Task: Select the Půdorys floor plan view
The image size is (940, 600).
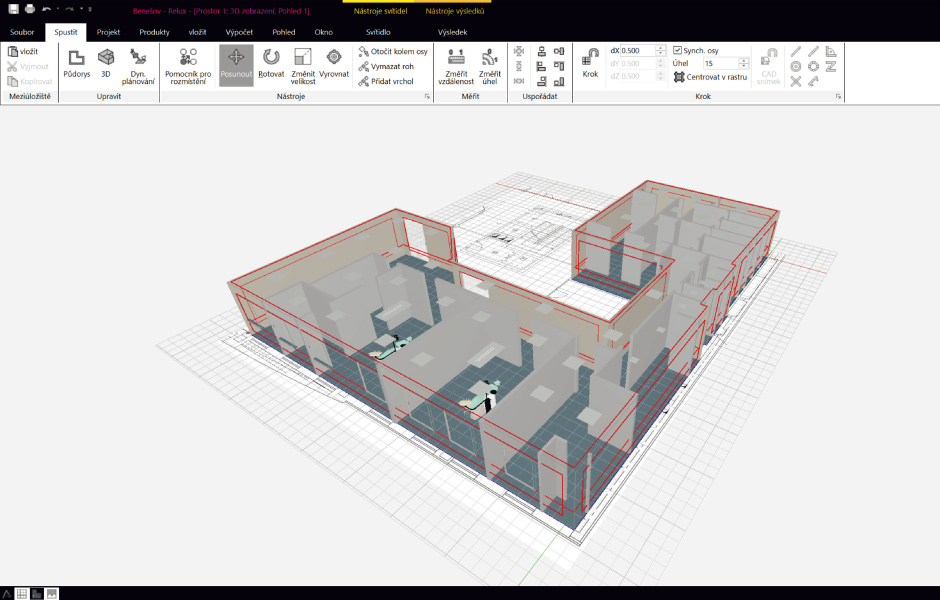Action: 77,64
